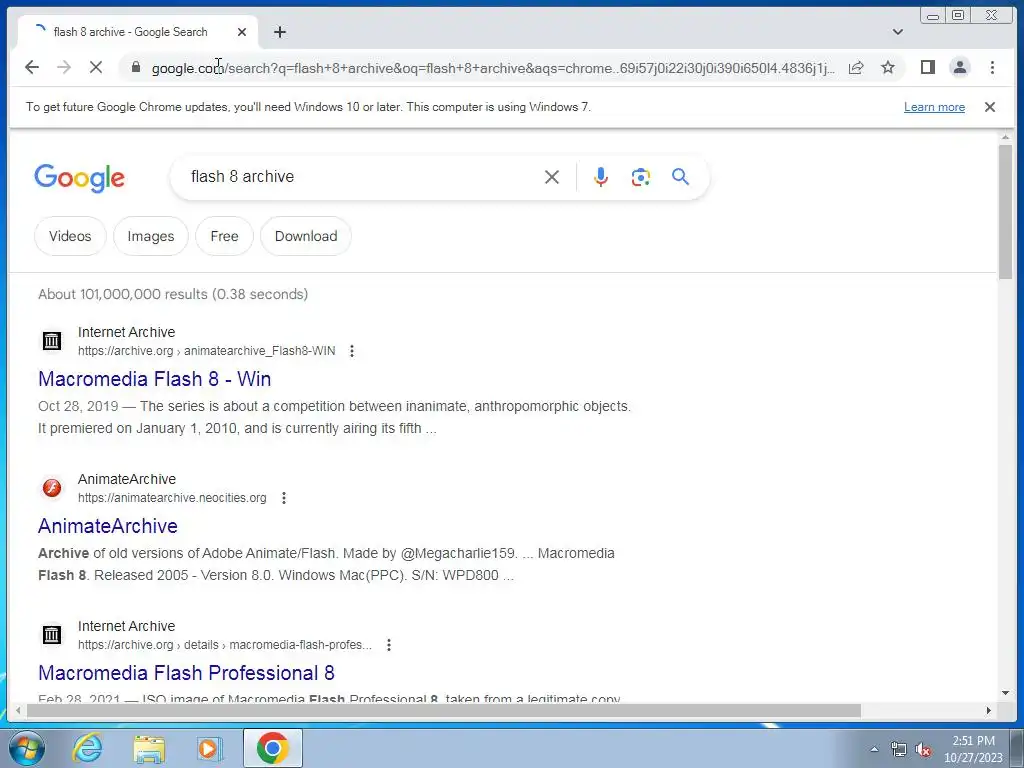Open the network tray icon

click(899, 750)
